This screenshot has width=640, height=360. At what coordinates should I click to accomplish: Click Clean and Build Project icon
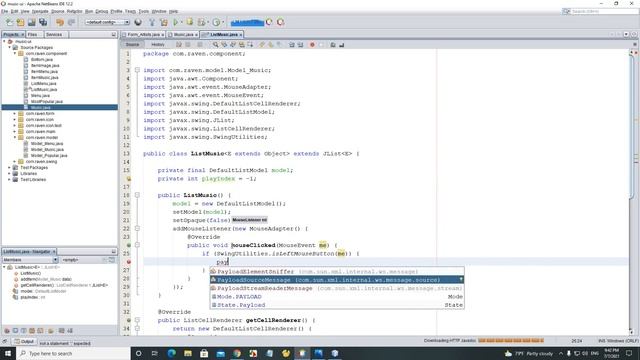[x=164, y=22]
